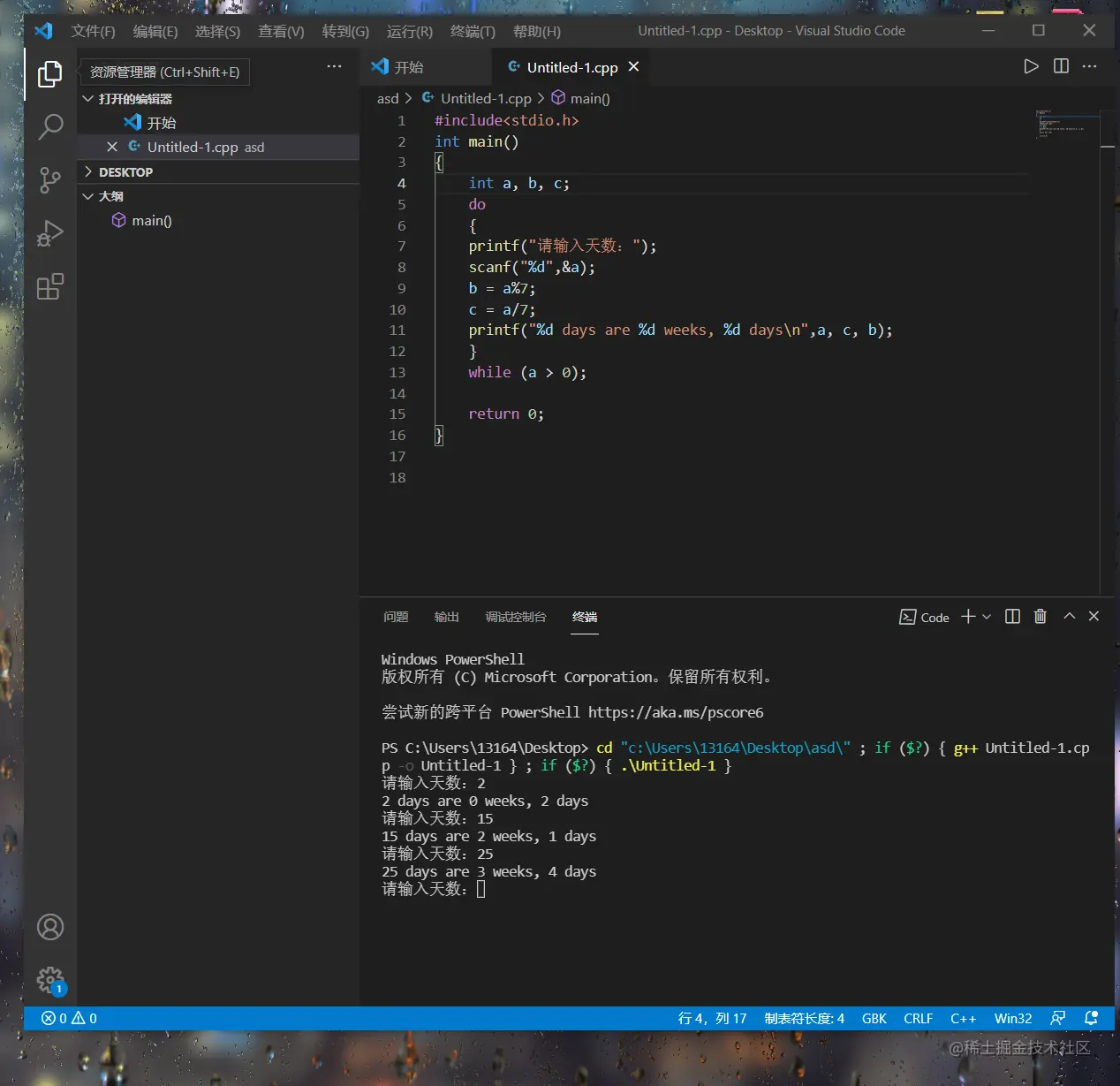Click the terminal input prompt cursor
1120x1086 pixels.
(481, 889)
